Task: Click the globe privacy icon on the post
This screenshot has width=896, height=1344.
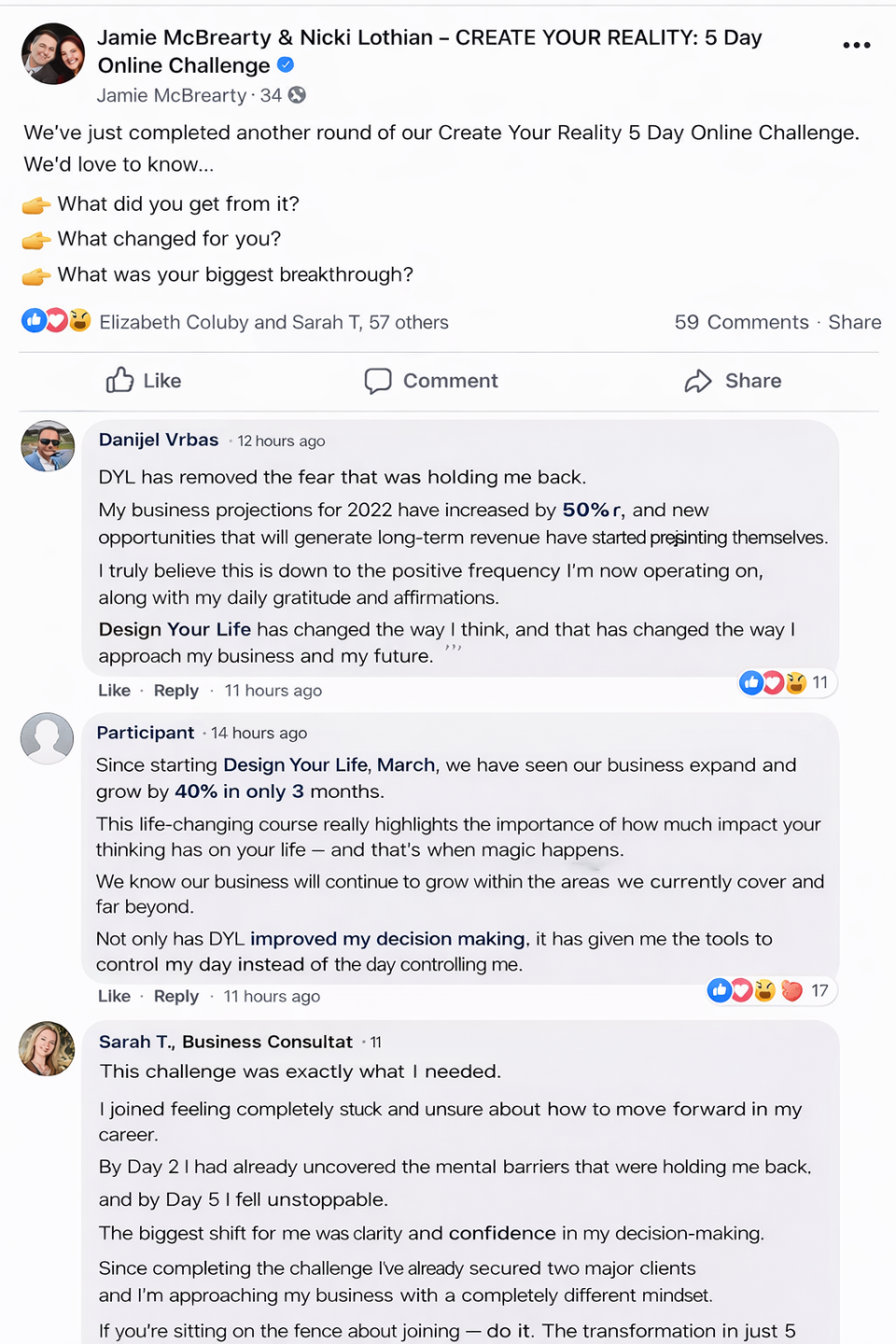Action: coord(297,95)
